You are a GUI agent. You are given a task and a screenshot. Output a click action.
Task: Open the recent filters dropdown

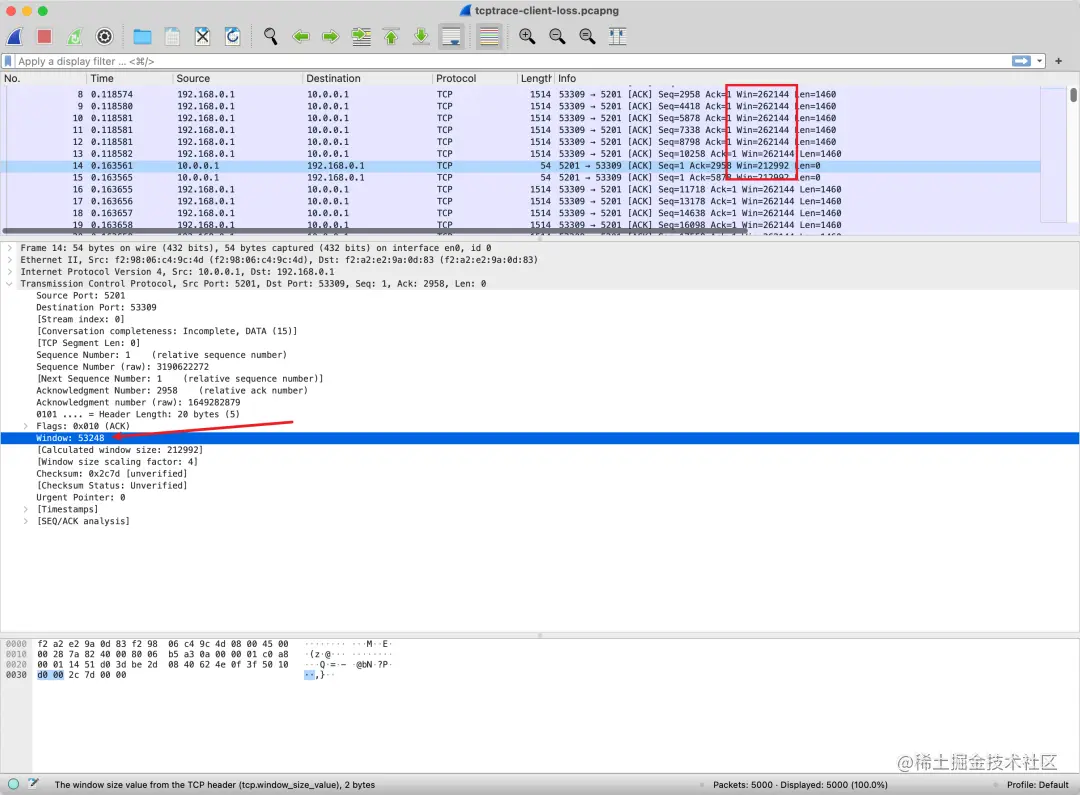(1039, 61)
